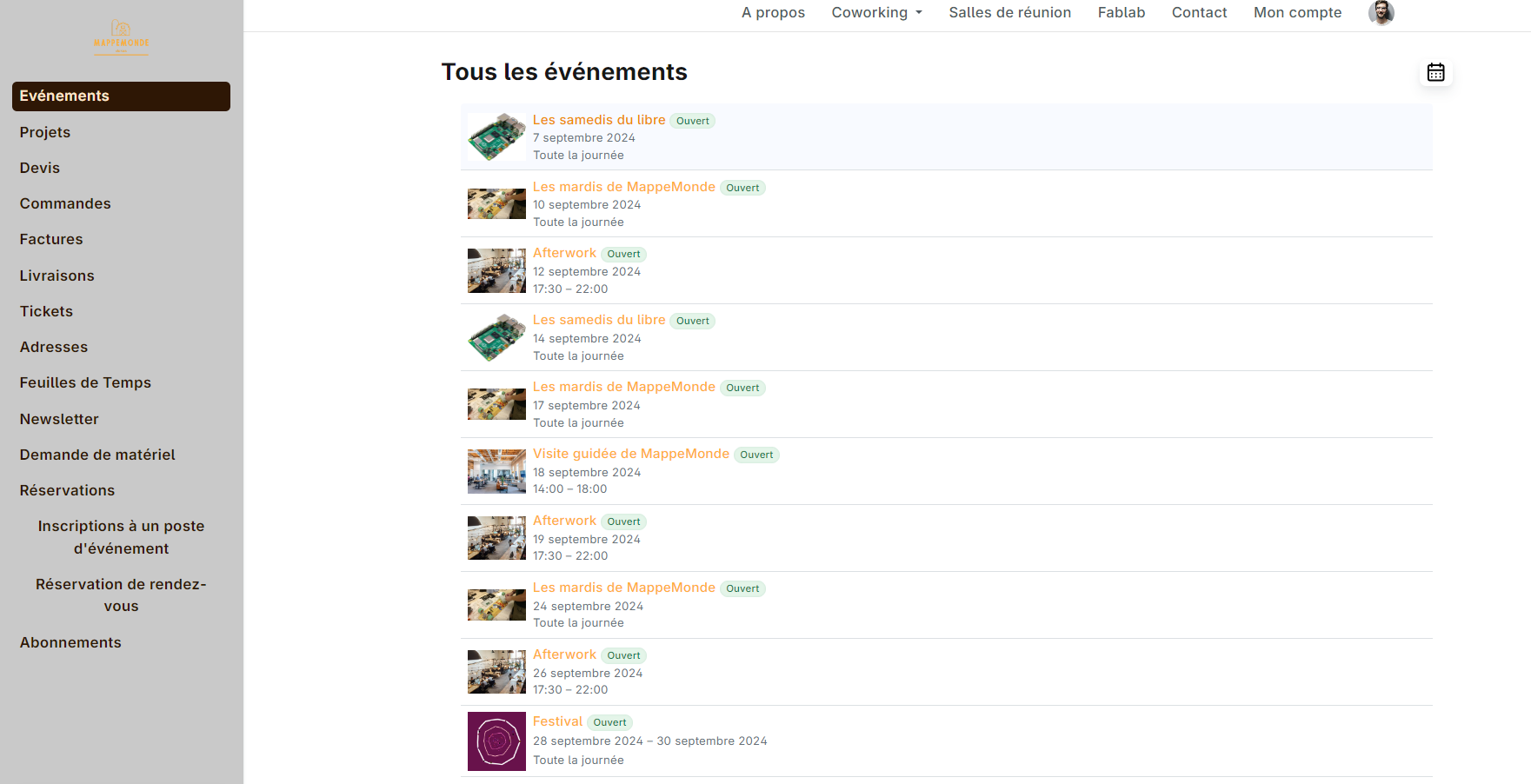Go to Salles de réunion

click(1009, 13)
